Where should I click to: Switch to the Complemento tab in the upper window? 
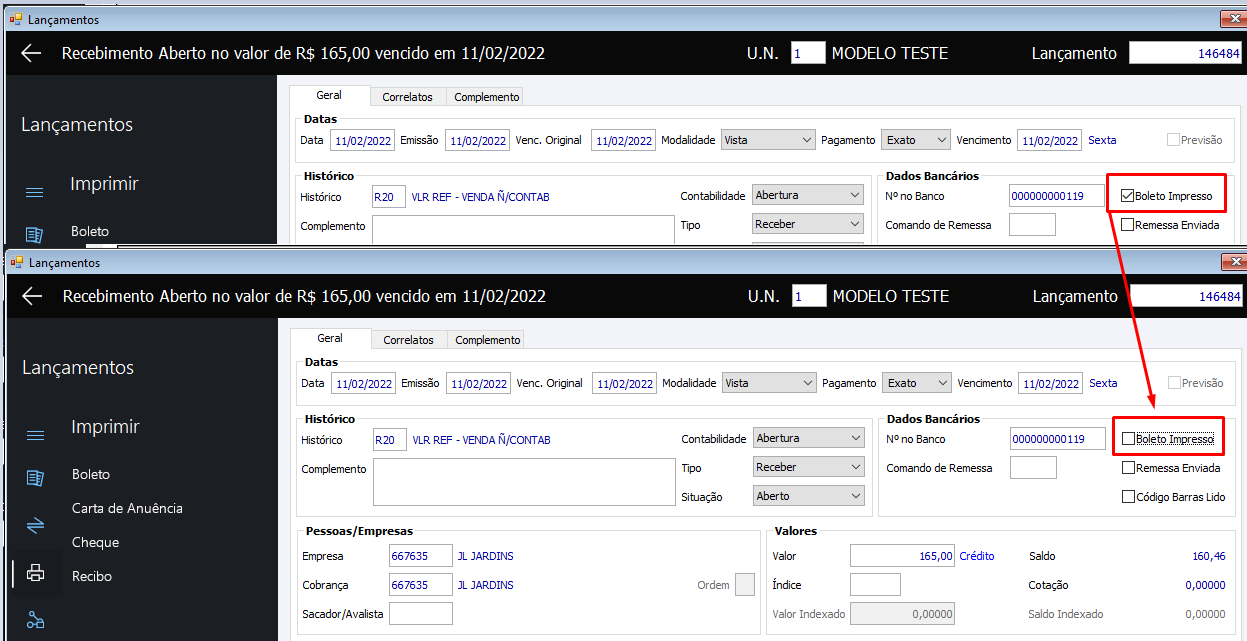(x=486, y=97)
